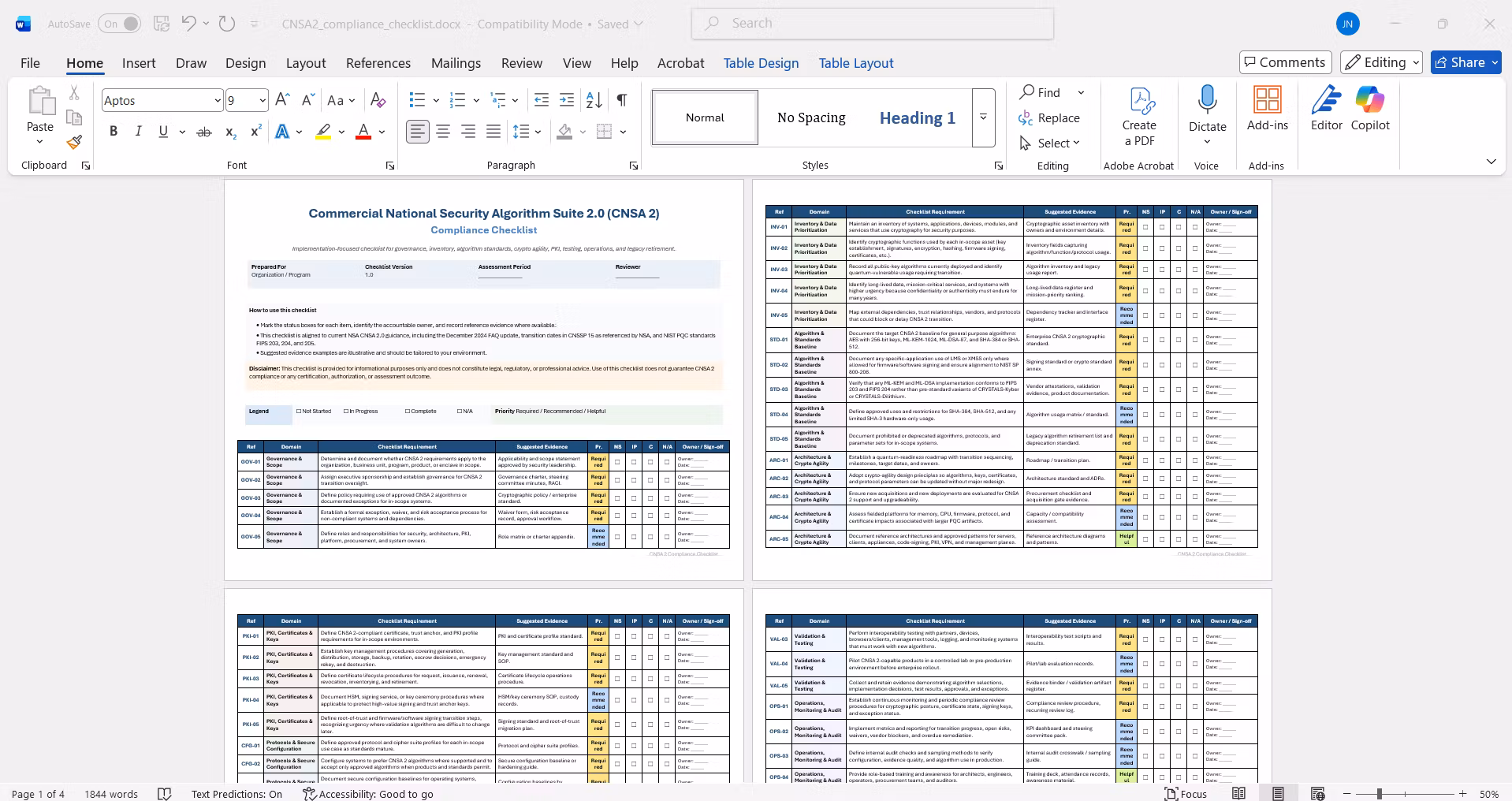This screenshot has width=1512, height=801.
Task: Open the References ribbon tab
Action: pos(378,63)
